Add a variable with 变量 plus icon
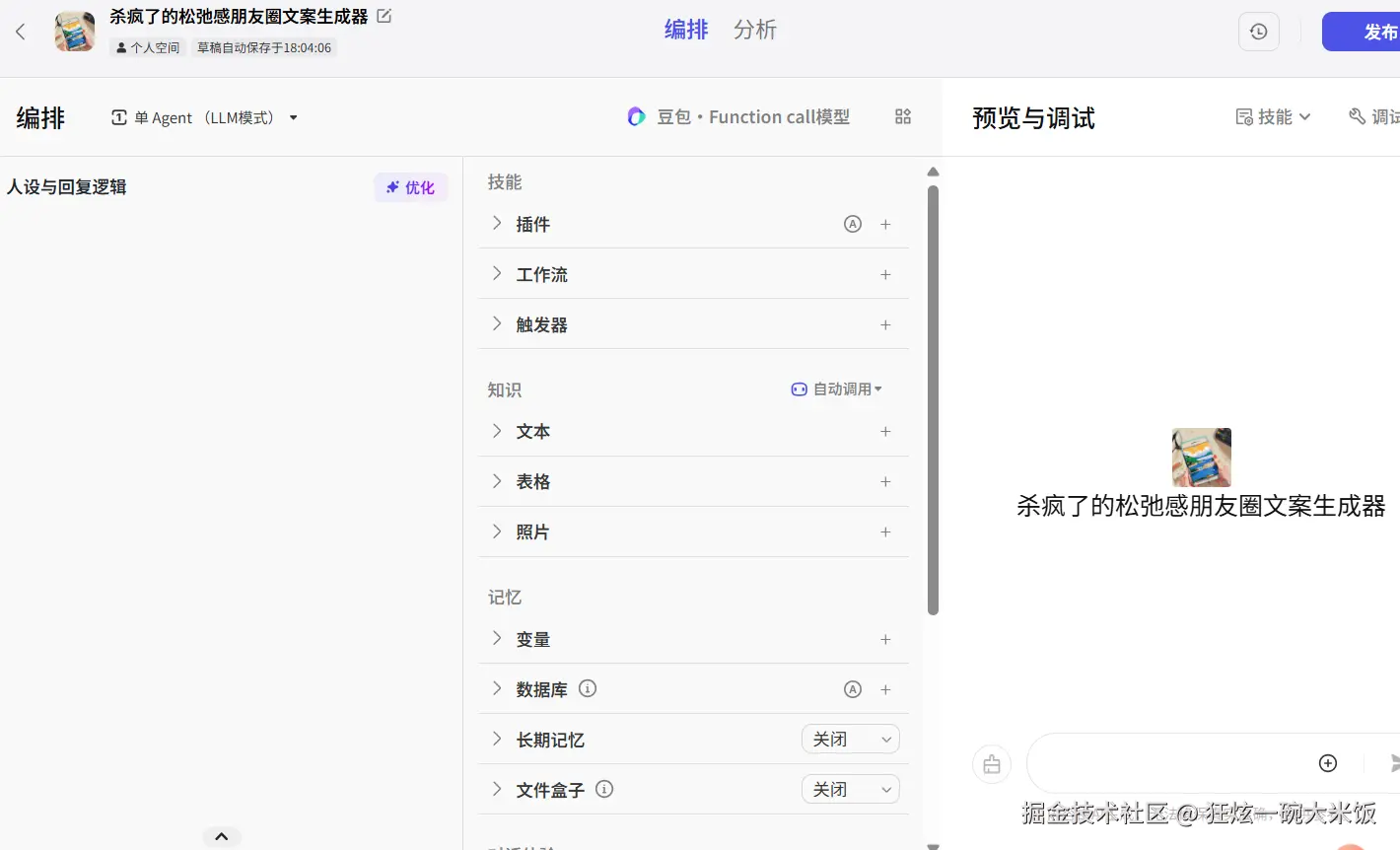 coord(885,639)
